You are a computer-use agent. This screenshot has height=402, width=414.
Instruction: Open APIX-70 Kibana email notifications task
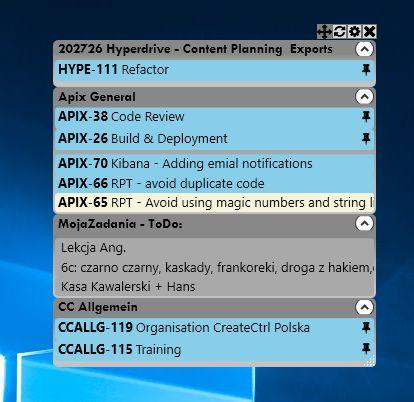tap(214, 163)
